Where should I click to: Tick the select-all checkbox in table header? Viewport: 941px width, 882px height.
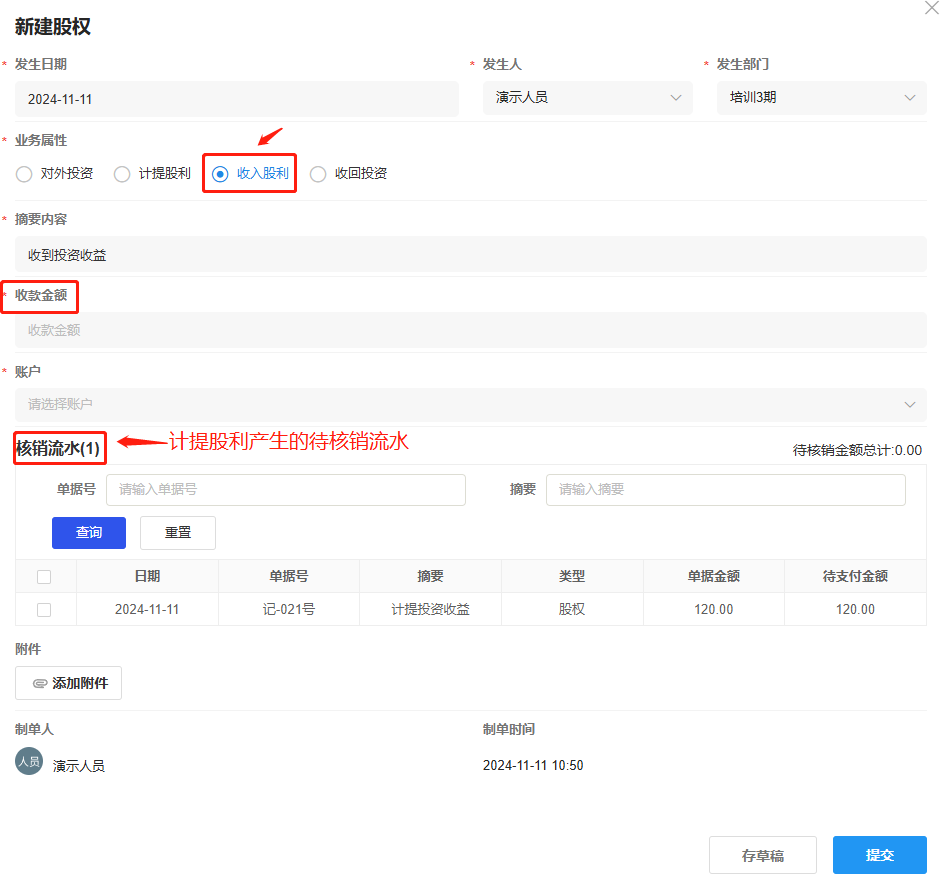pos(44,577)
